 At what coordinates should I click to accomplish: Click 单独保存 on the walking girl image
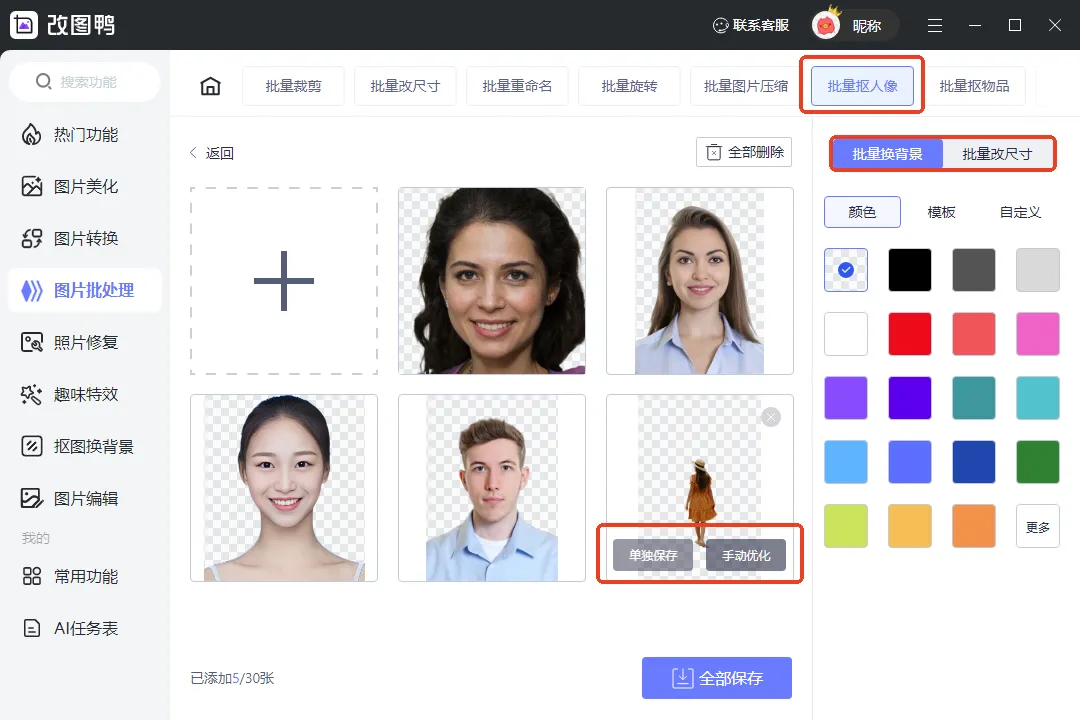[x=653, y=555]
